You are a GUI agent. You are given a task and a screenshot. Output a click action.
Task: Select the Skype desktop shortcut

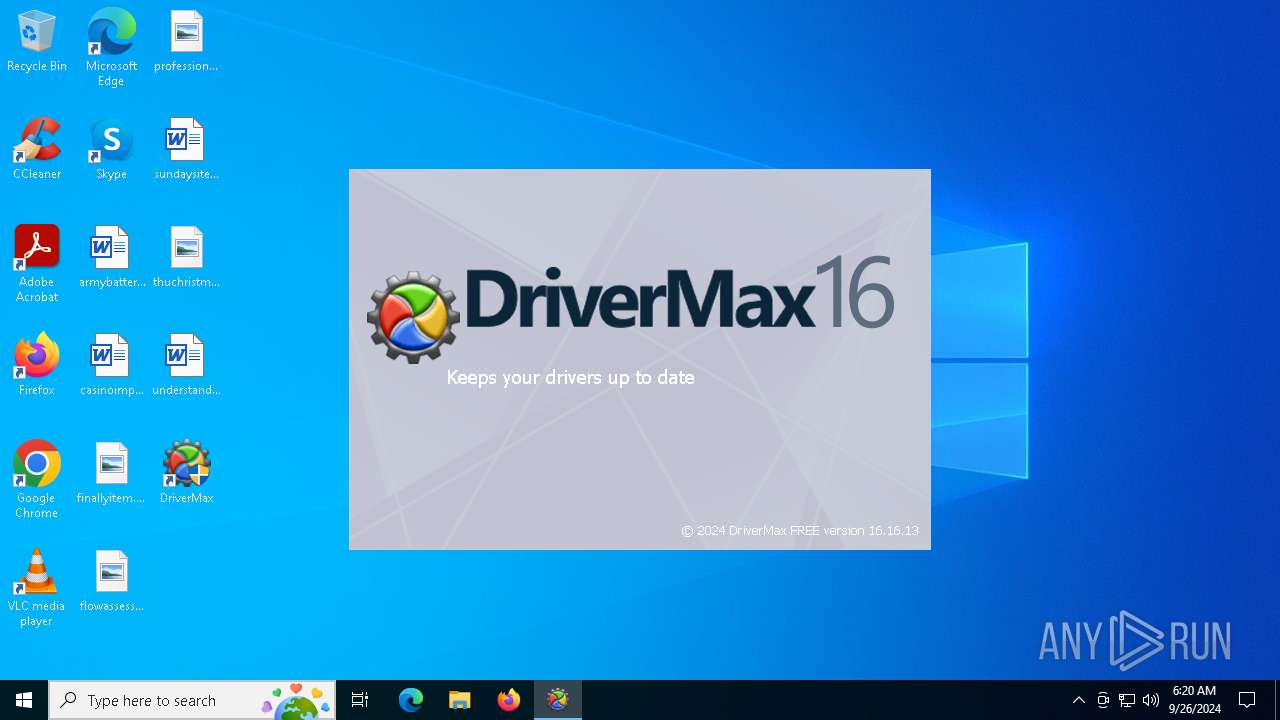click(x=111, y=150)
